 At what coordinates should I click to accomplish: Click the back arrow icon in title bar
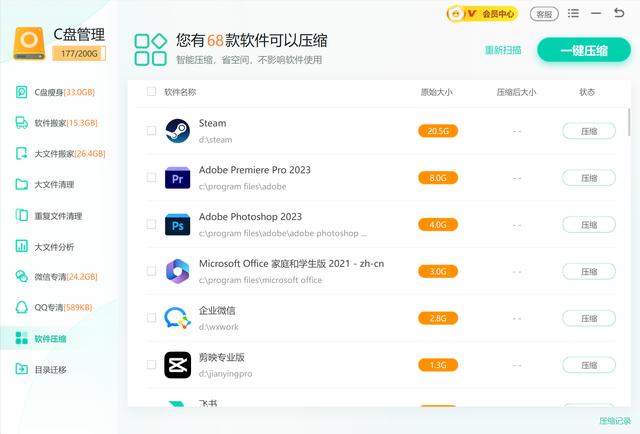coord(619,13)
